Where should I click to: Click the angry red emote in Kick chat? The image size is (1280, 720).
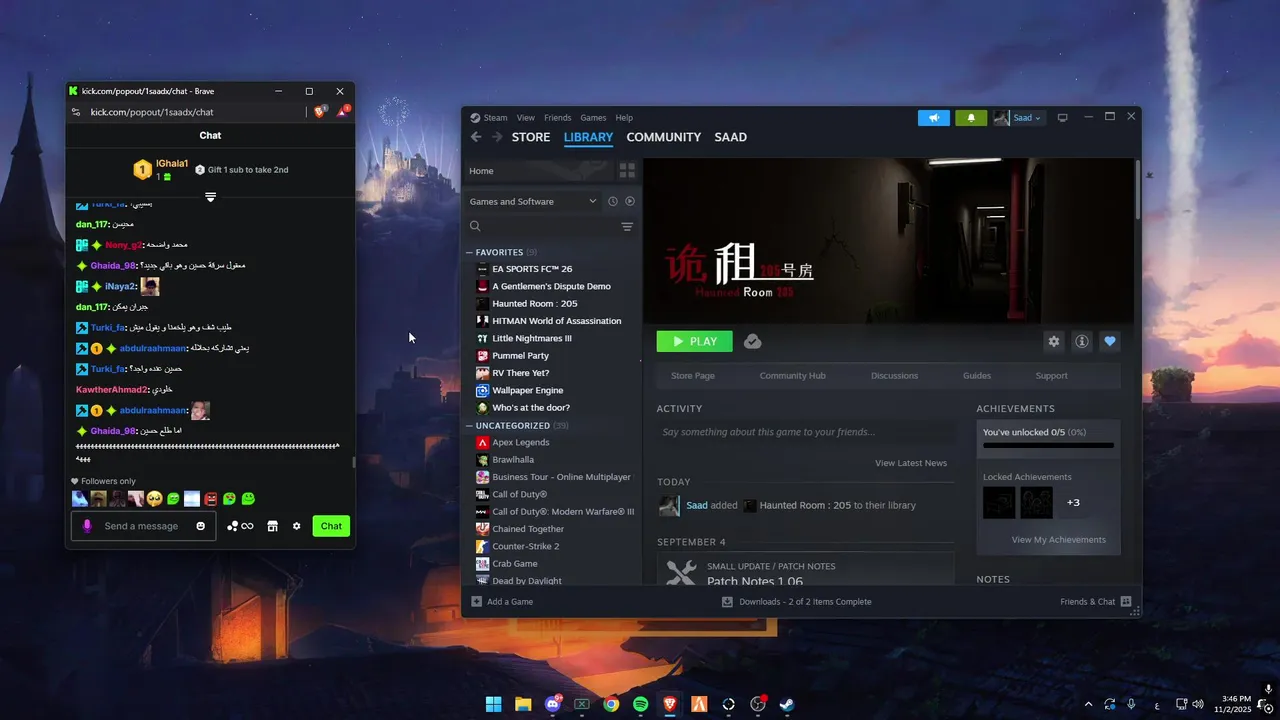pos(211,498)
